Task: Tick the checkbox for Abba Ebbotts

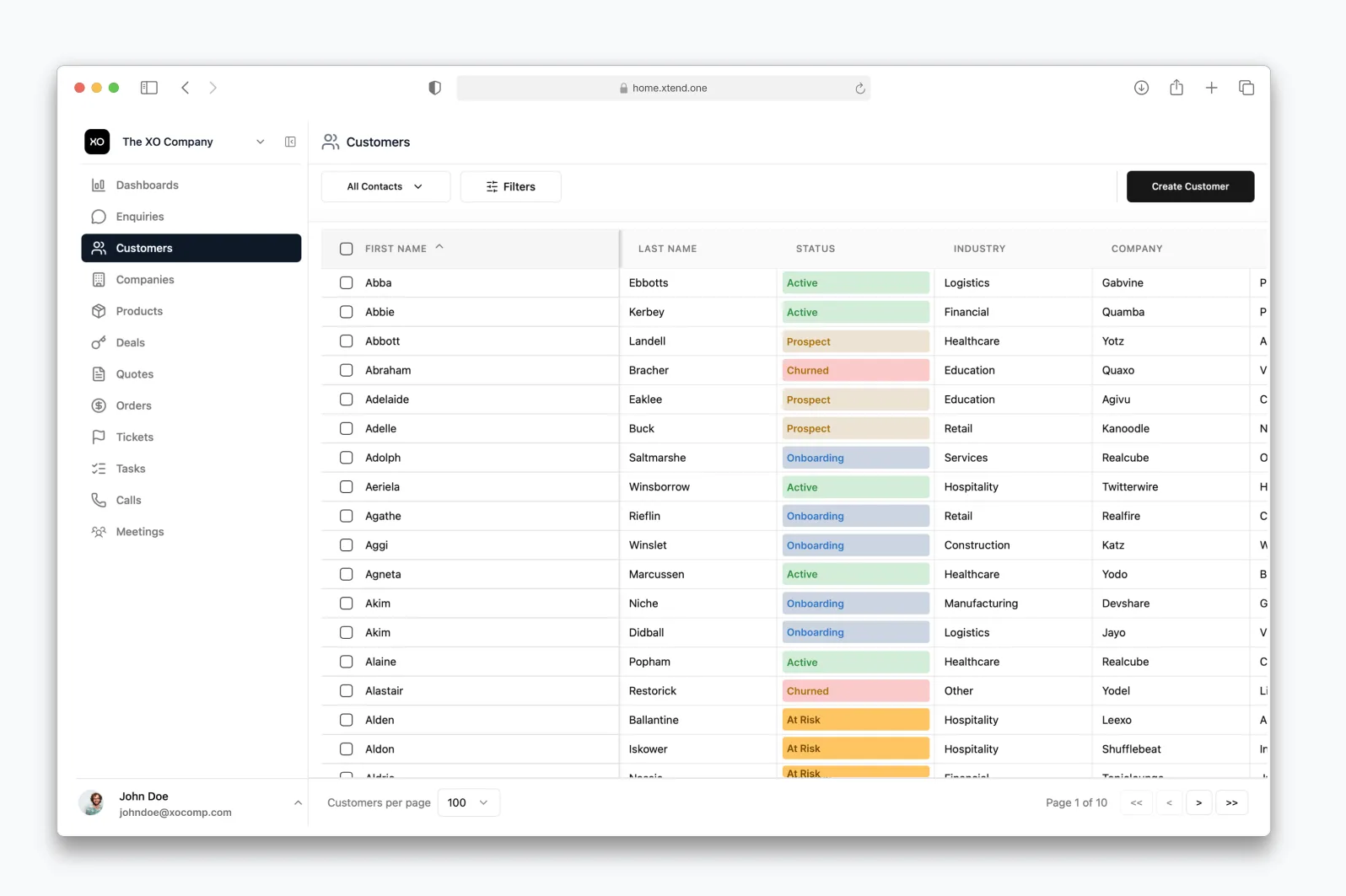Action: [346, 282]
